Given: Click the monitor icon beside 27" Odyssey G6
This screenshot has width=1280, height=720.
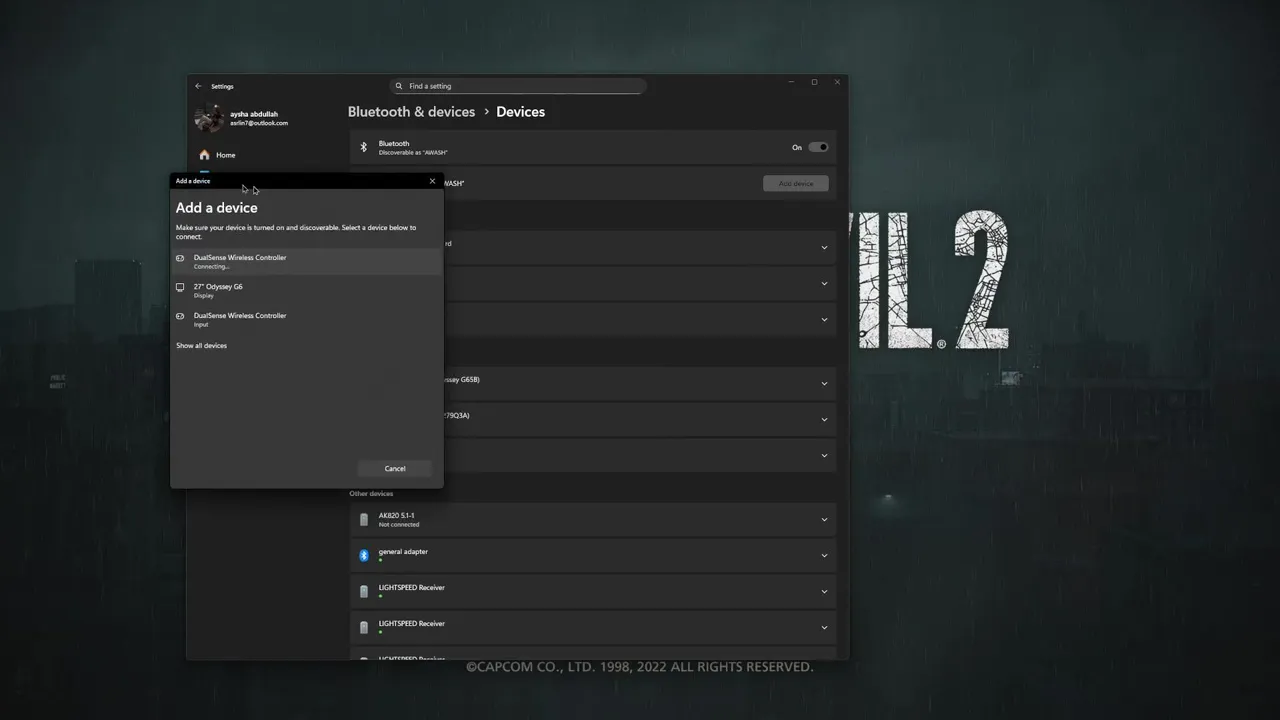Looking at the screenshot, I should point(180,287).
